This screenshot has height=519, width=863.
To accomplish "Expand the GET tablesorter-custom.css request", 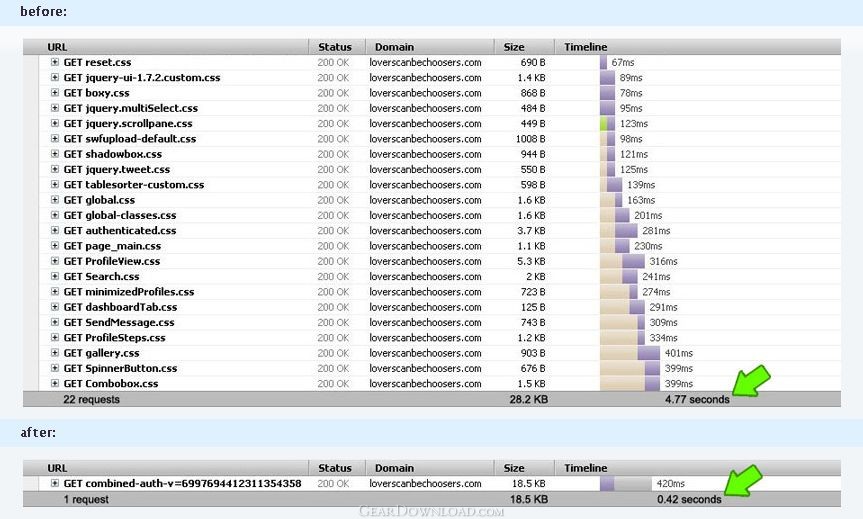I will (54, 185).
